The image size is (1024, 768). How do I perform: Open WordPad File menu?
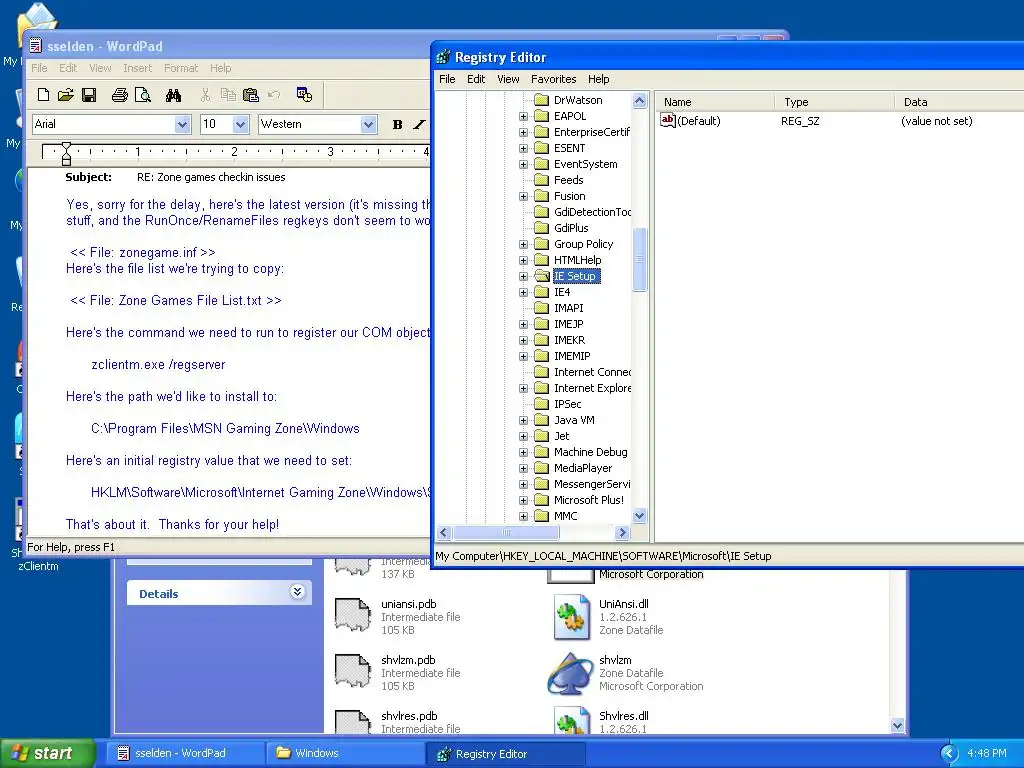[x=39, y=68]
